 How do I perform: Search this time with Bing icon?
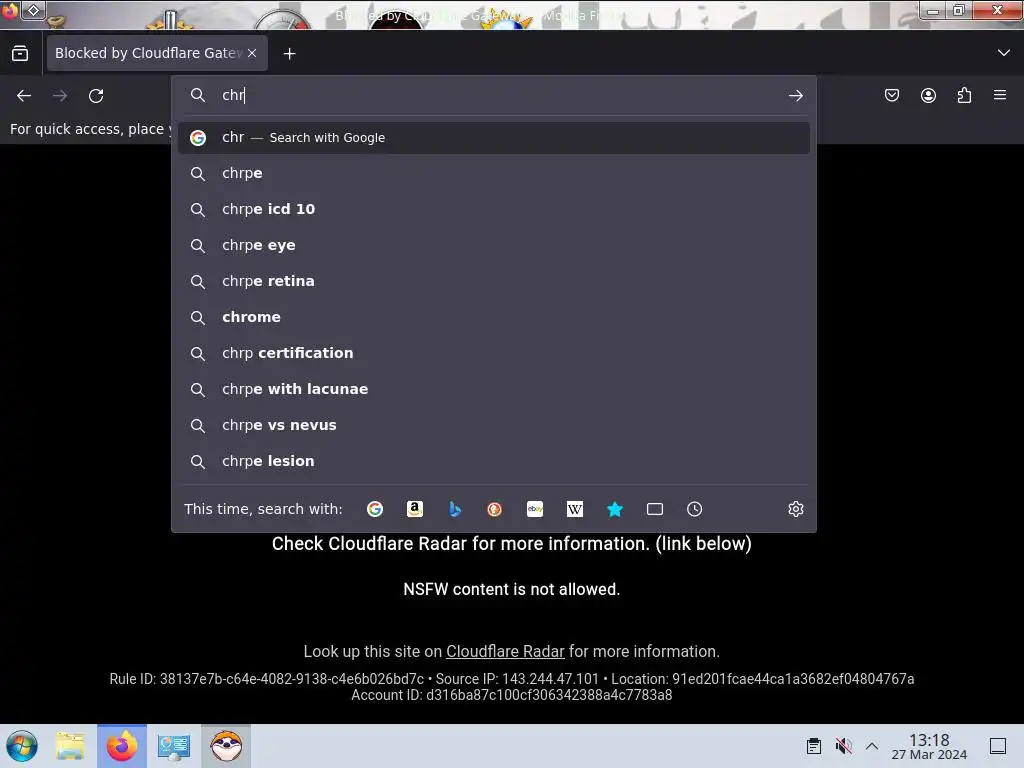pos(455,509)
